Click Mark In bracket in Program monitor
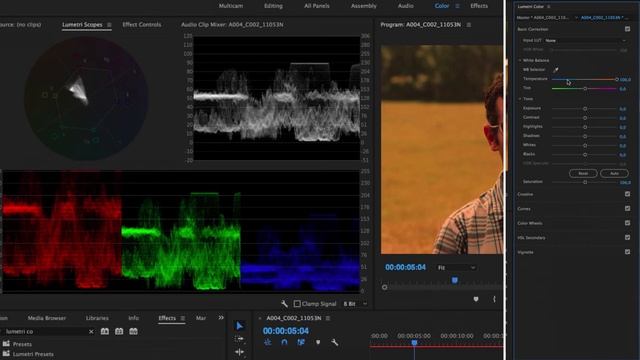Screen dimensions: 640x360 [x=494, y=299]
